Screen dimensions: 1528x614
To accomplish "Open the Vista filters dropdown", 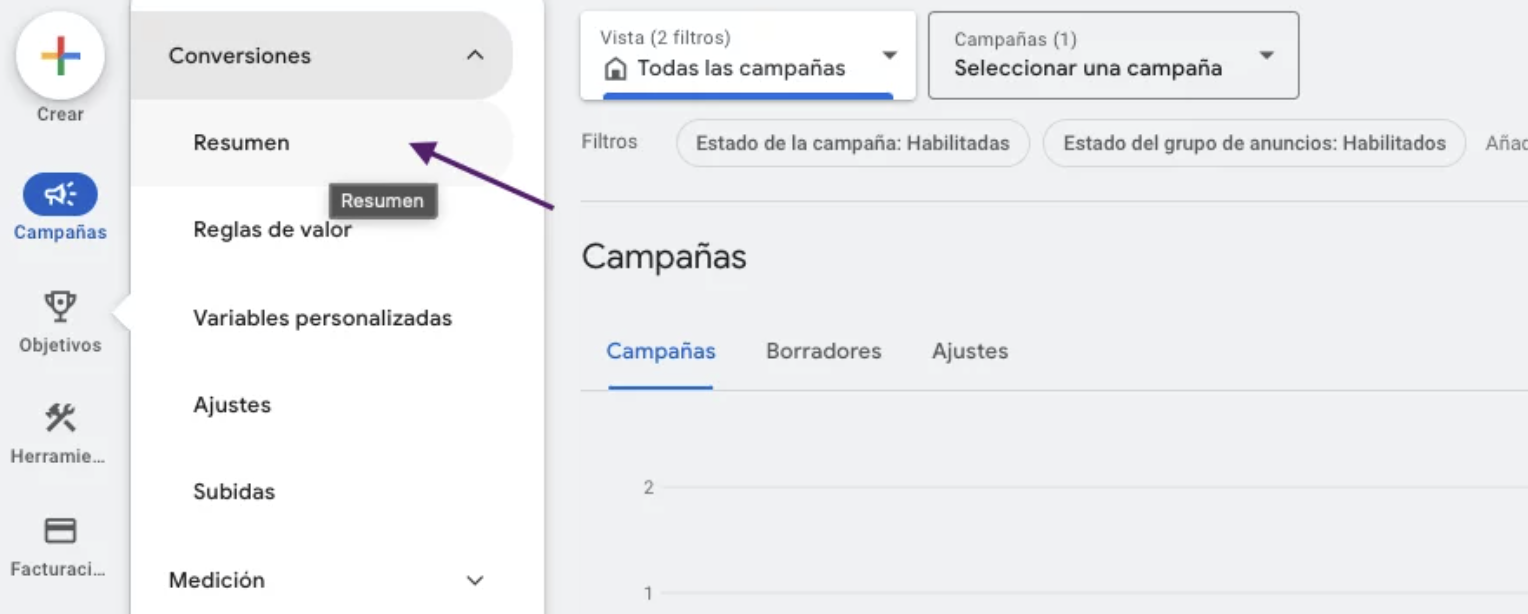I will point(888,55).
